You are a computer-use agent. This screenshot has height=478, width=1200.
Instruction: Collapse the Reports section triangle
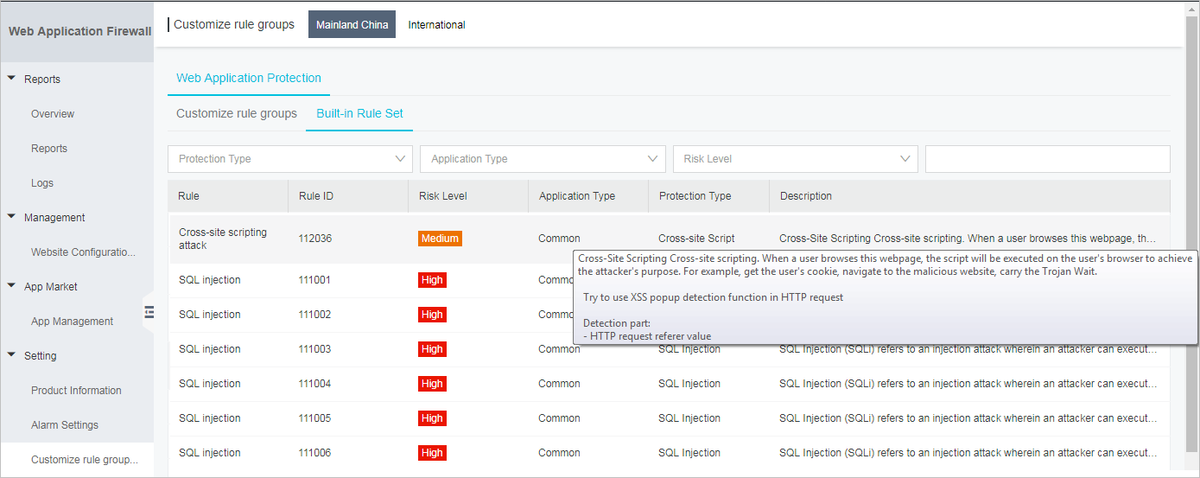click(11, 78)
